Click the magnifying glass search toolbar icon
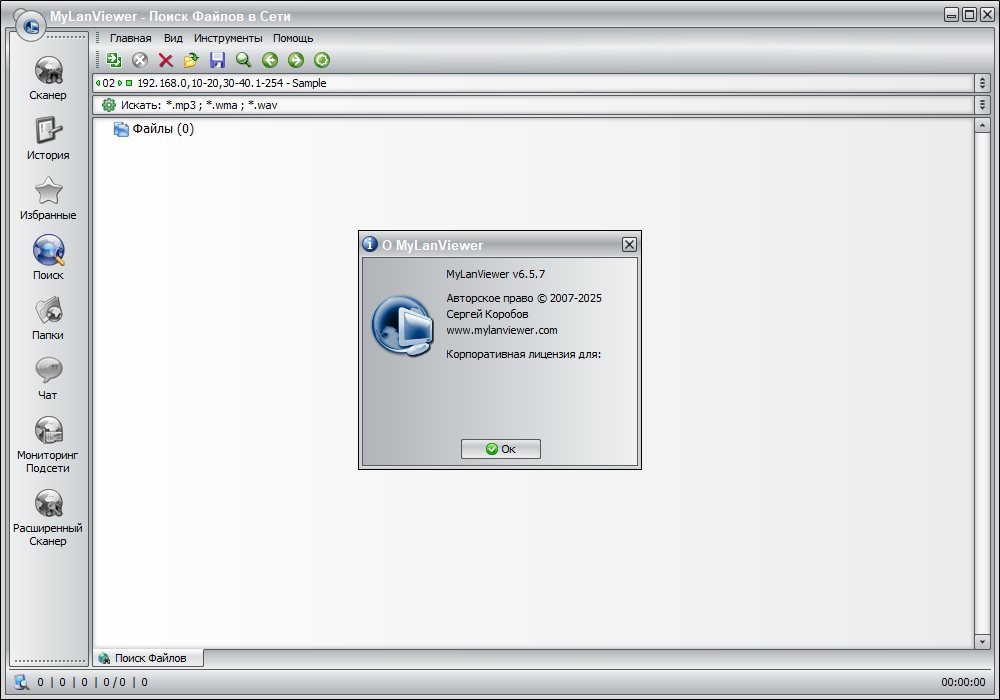The height and width of the screenshot is (700, 1000). click(243, 60)
